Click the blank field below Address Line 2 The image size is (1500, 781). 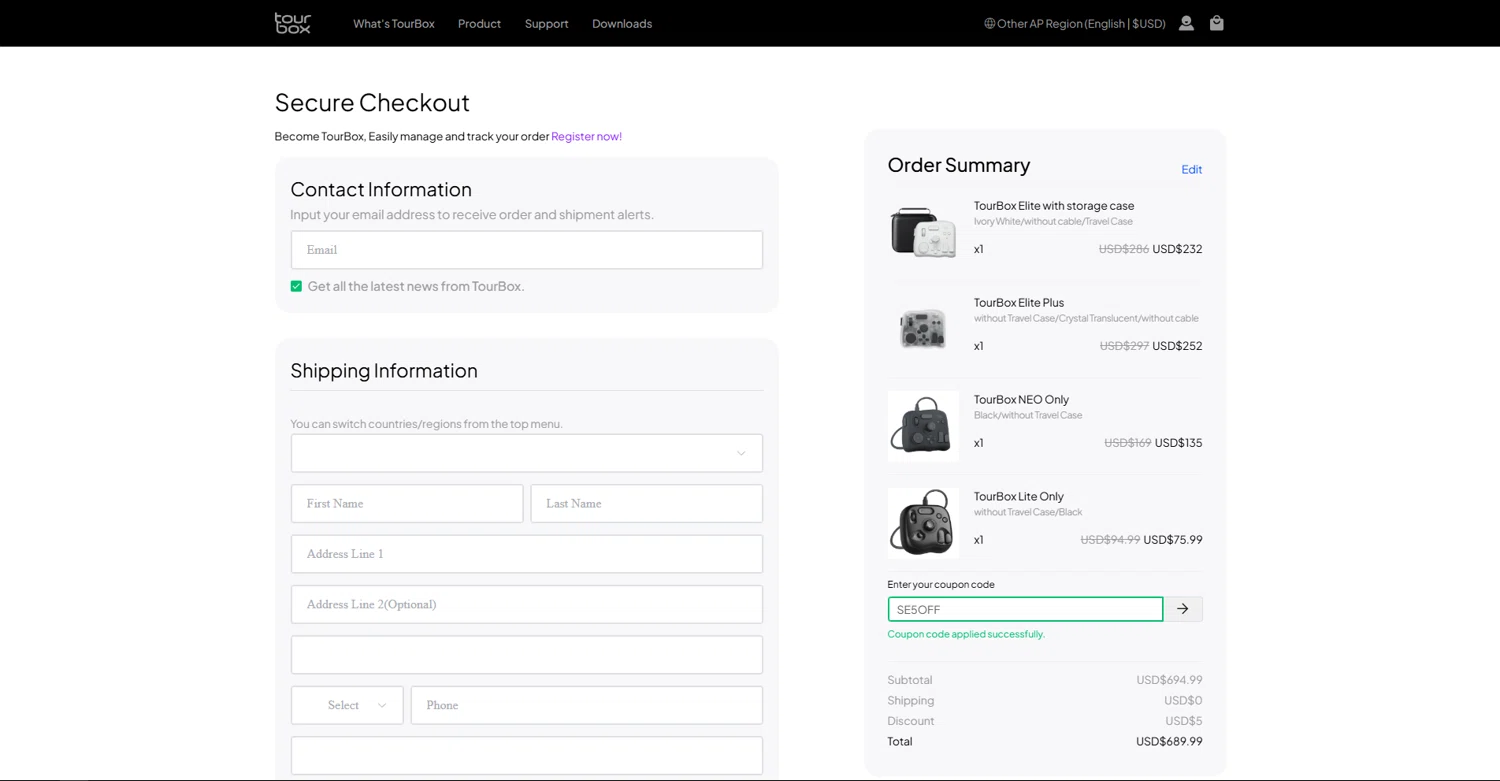[x=527, y=655]
